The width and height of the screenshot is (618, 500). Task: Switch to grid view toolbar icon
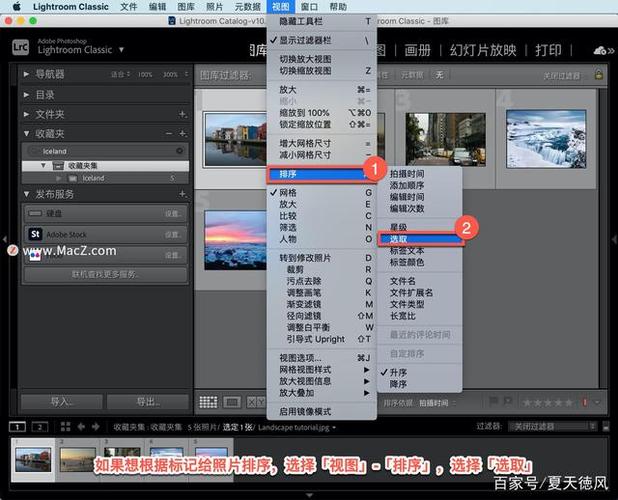click(208, 402)
